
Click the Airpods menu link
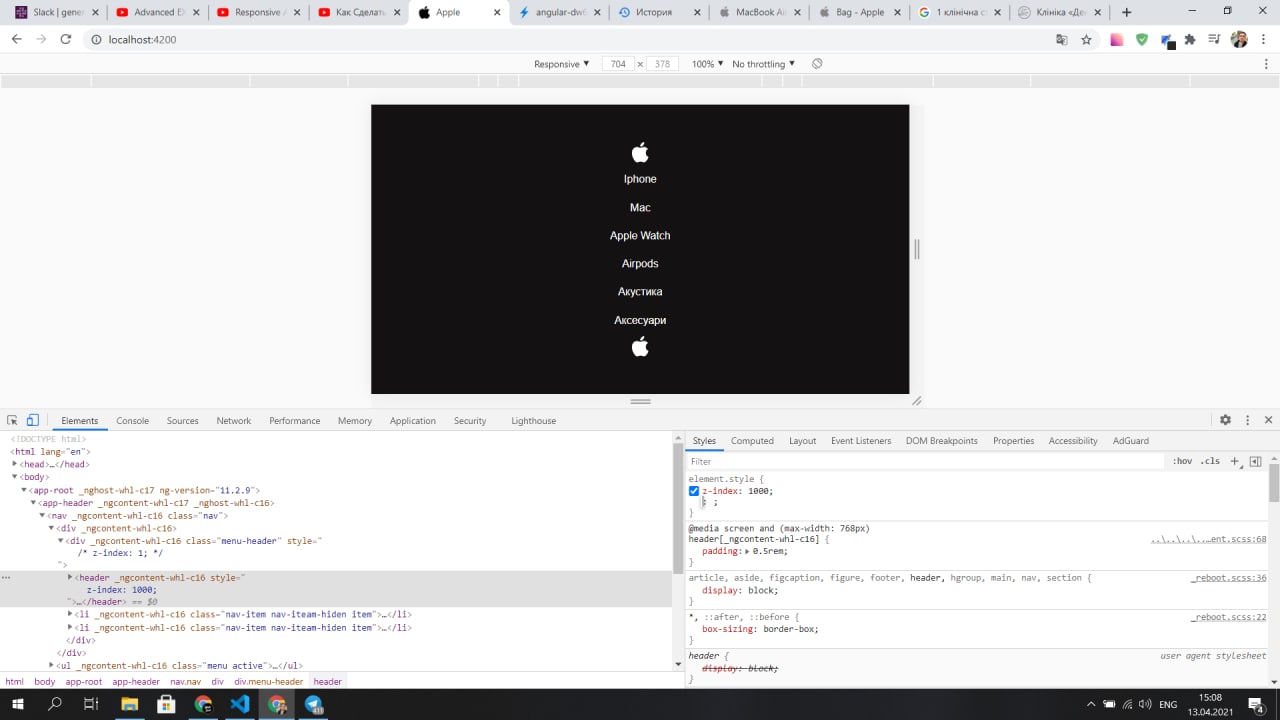(640, 263)
